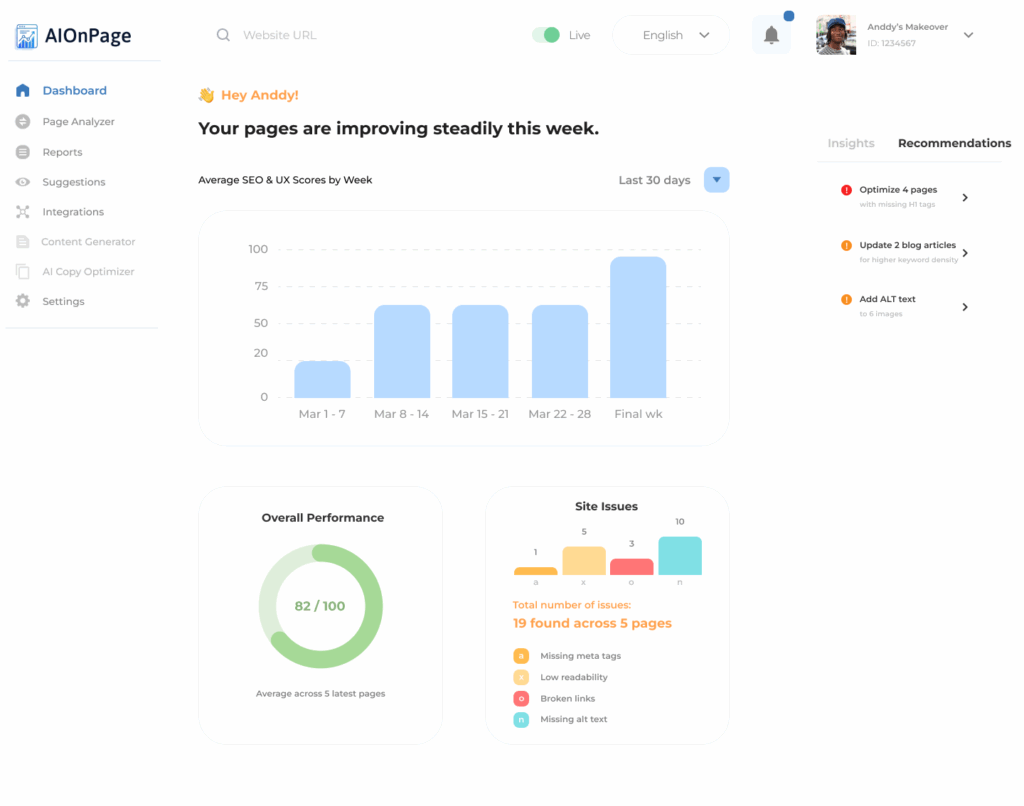This screenshot has height=806, width=1024.
Task: Click the Suggestions eye icon
Action: (23, 182)
